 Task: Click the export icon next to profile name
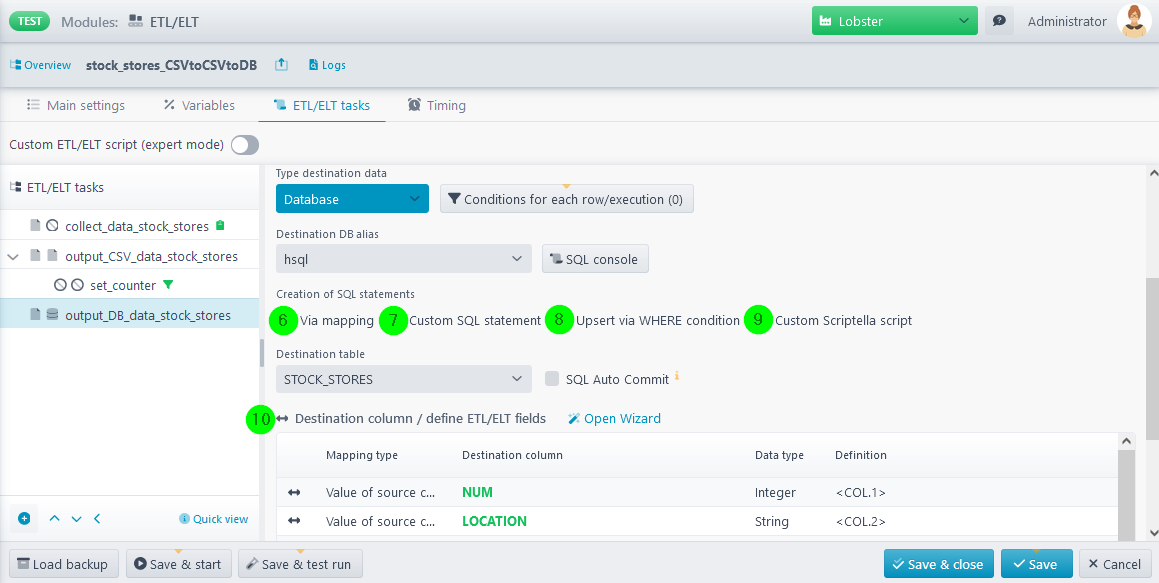(x=282, y=65)
